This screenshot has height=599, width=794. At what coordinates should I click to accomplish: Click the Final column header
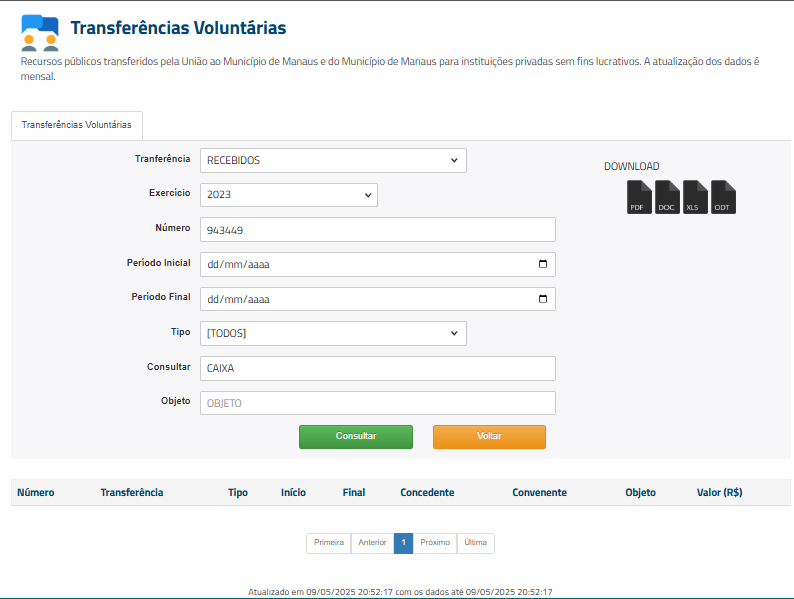[353, 493]
